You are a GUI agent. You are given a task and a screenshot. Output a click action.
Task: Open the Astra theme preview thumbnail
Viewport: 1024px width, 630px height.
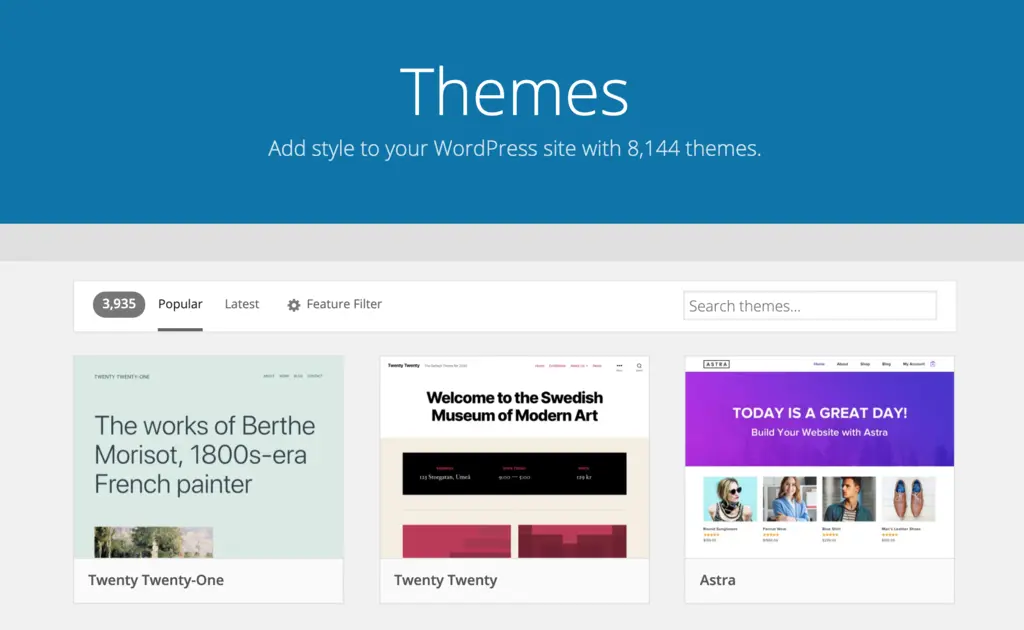click(820, 457)
